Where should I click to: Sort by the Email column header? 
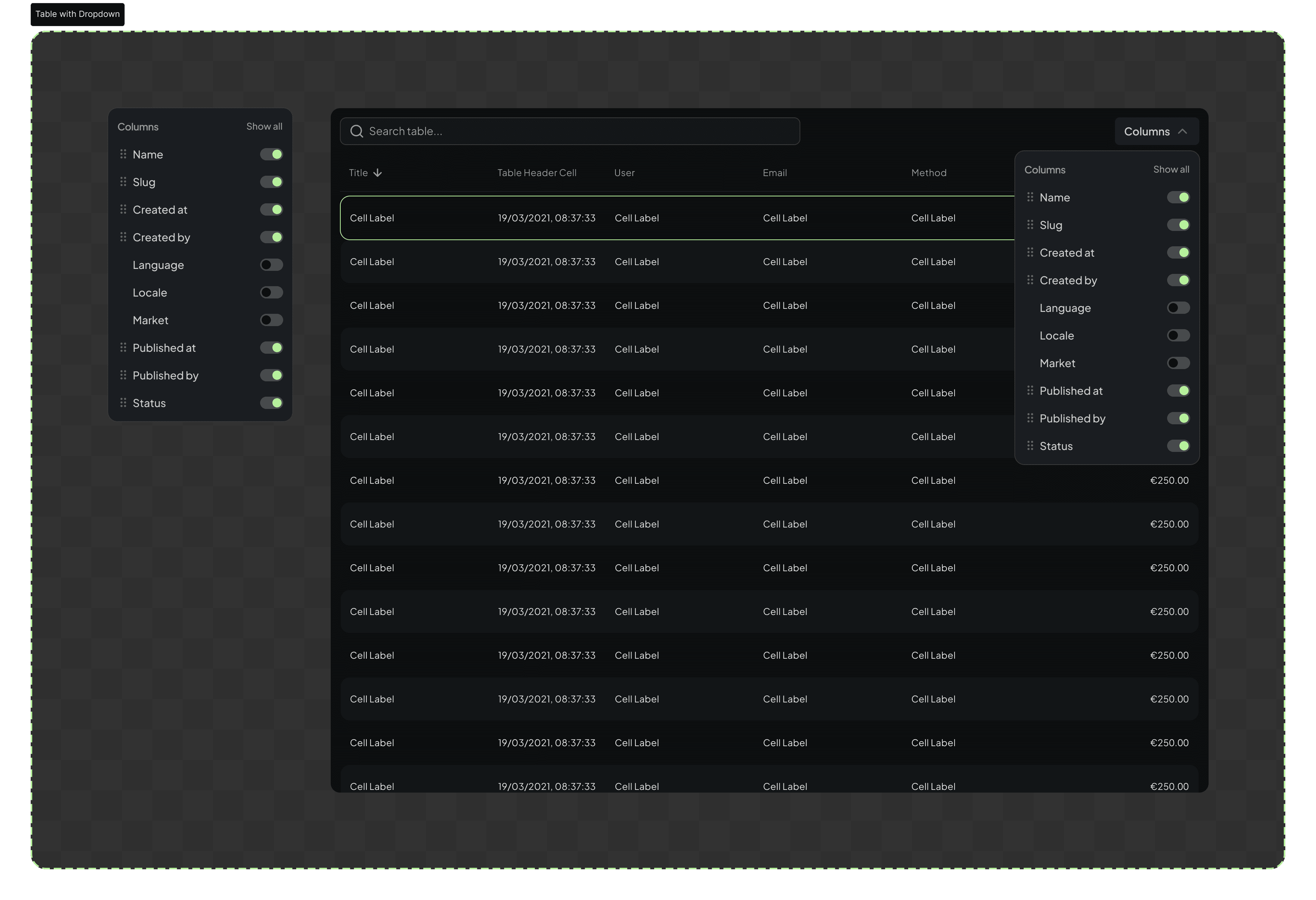(x=775, y=173)
